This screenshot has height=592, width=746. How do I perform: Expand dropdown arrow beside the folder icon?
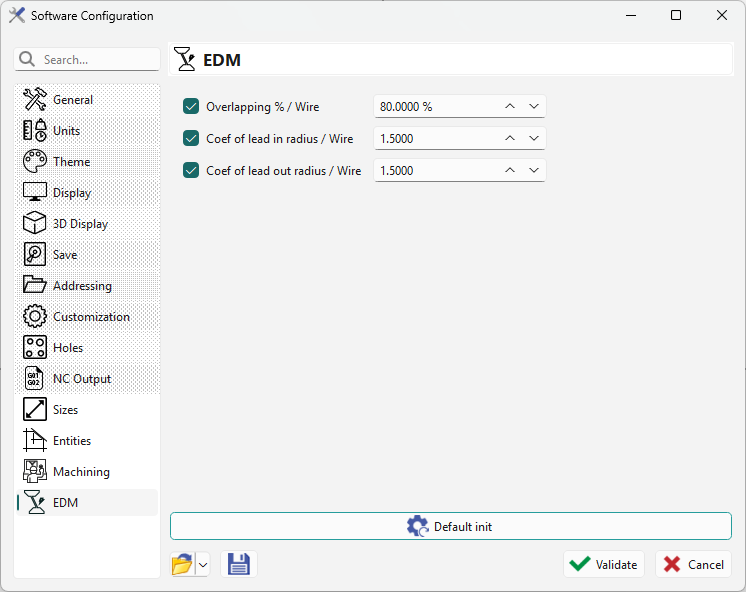click(x=203, y=564)
